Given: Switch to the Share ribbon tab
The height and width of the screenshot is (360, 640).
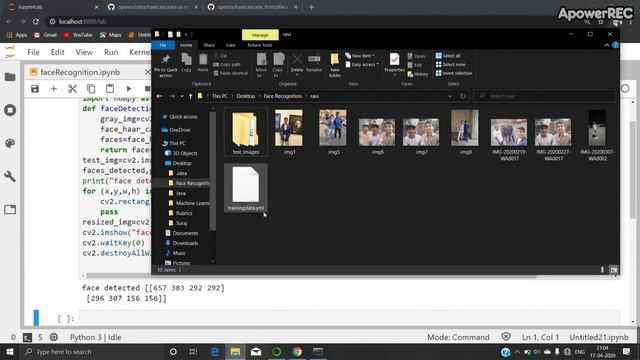Looking at the screenshot, I should (x=209, y=45).
